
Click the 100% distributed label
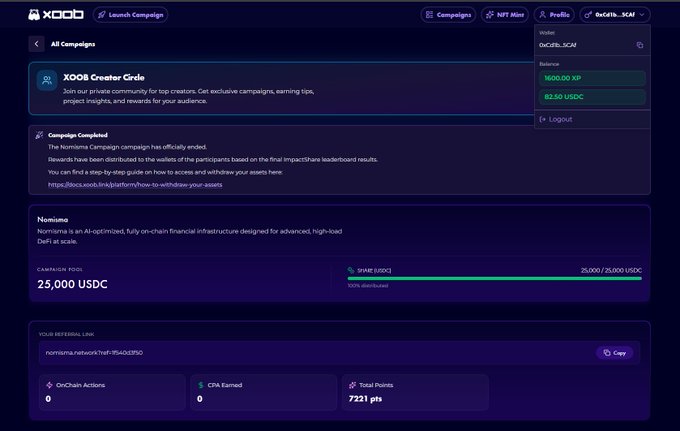(x=368, y=286)
